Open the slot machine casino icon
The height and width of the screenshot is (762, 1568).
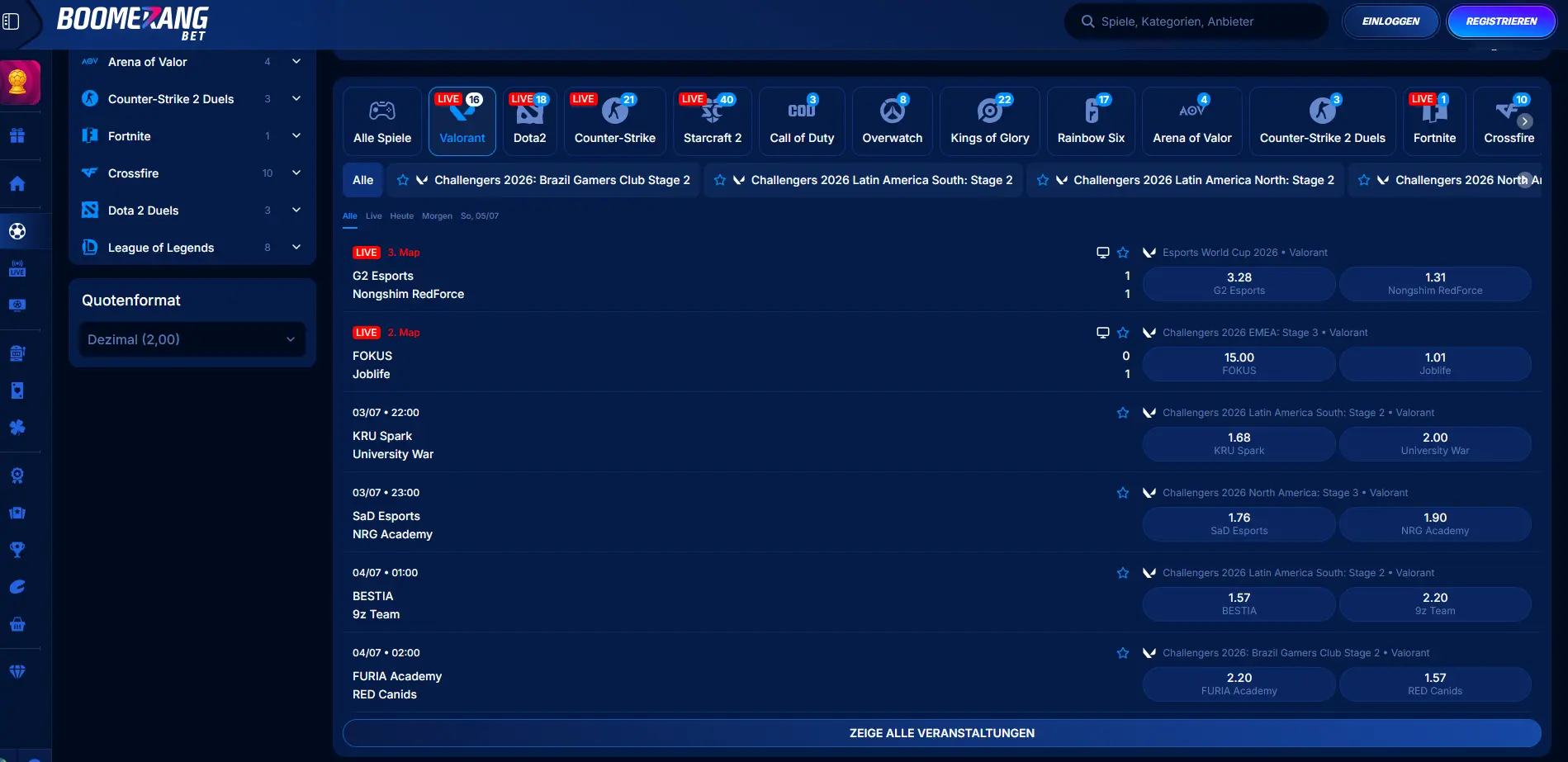(17, 353)
